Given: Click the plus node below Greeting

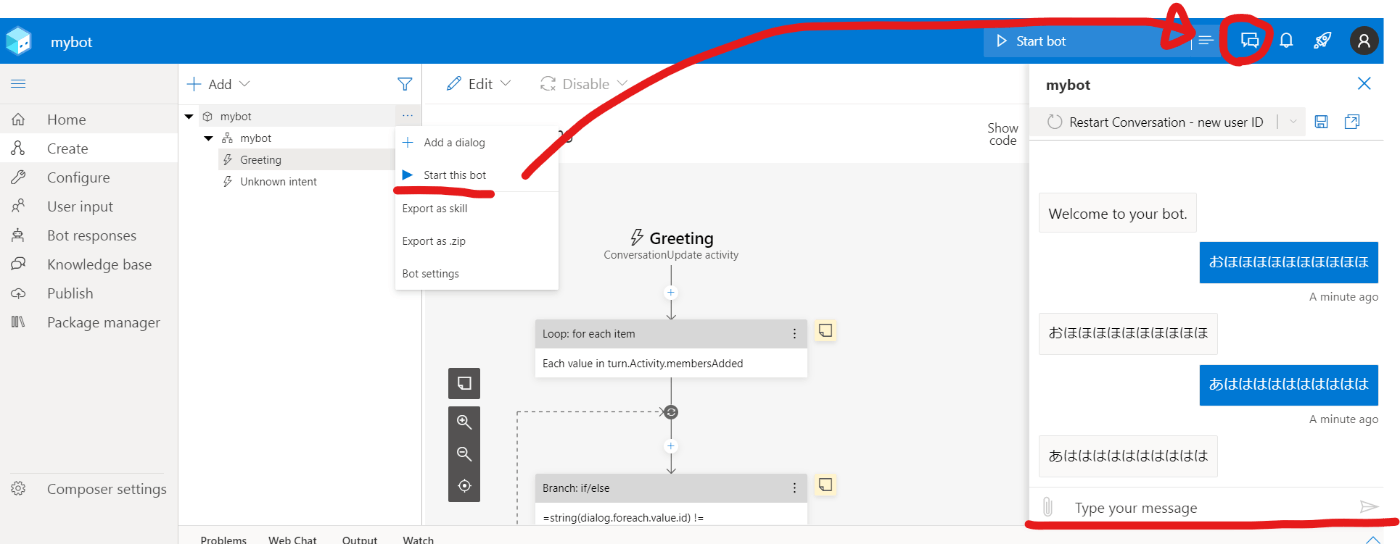Looking at the screenshot, I should (671, 293).
